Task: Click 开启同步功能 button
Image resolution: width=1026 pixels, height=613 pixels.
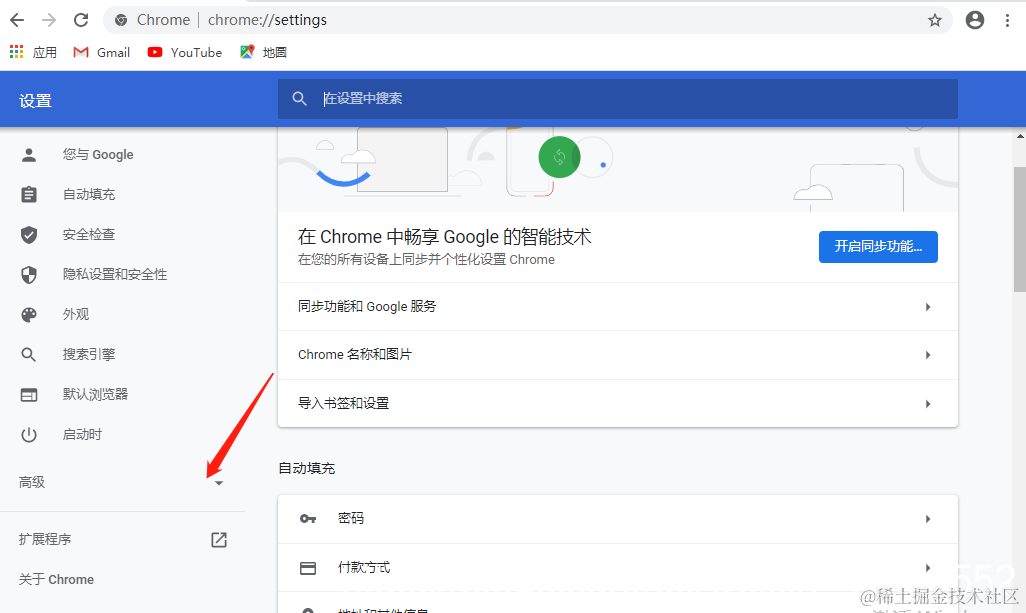Action: click(x=878, y=247)
